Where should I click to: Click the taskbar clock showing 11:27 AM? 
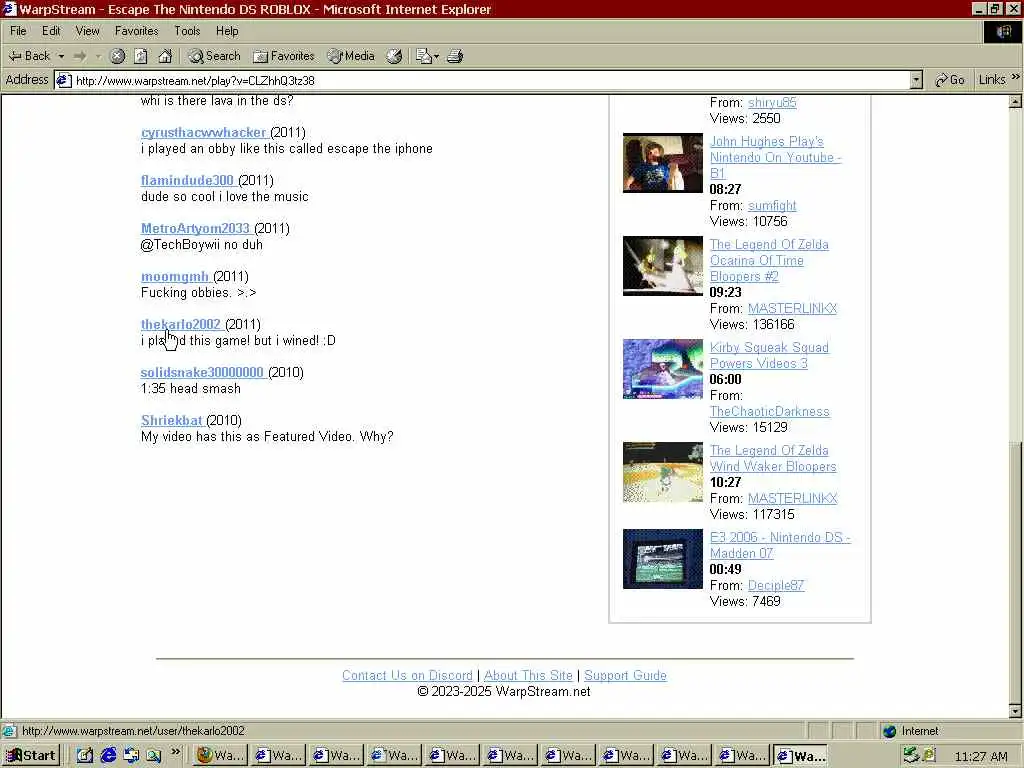pyautogui.click(x=980, y=756)
